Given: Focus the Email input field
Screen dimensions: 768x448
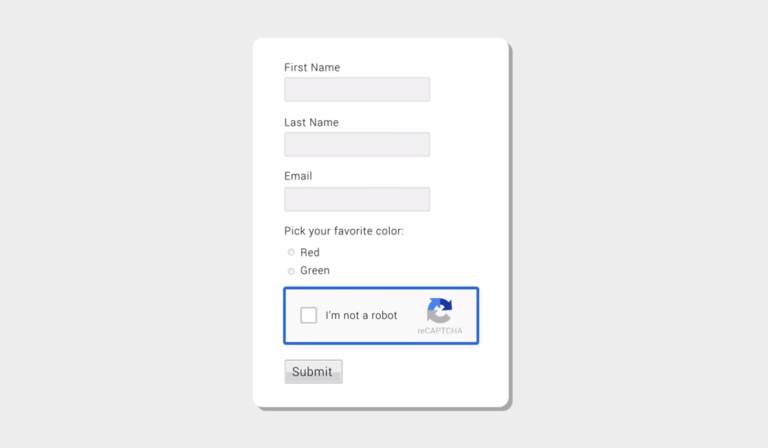Looking at the screenshot, I should (357, 199).
